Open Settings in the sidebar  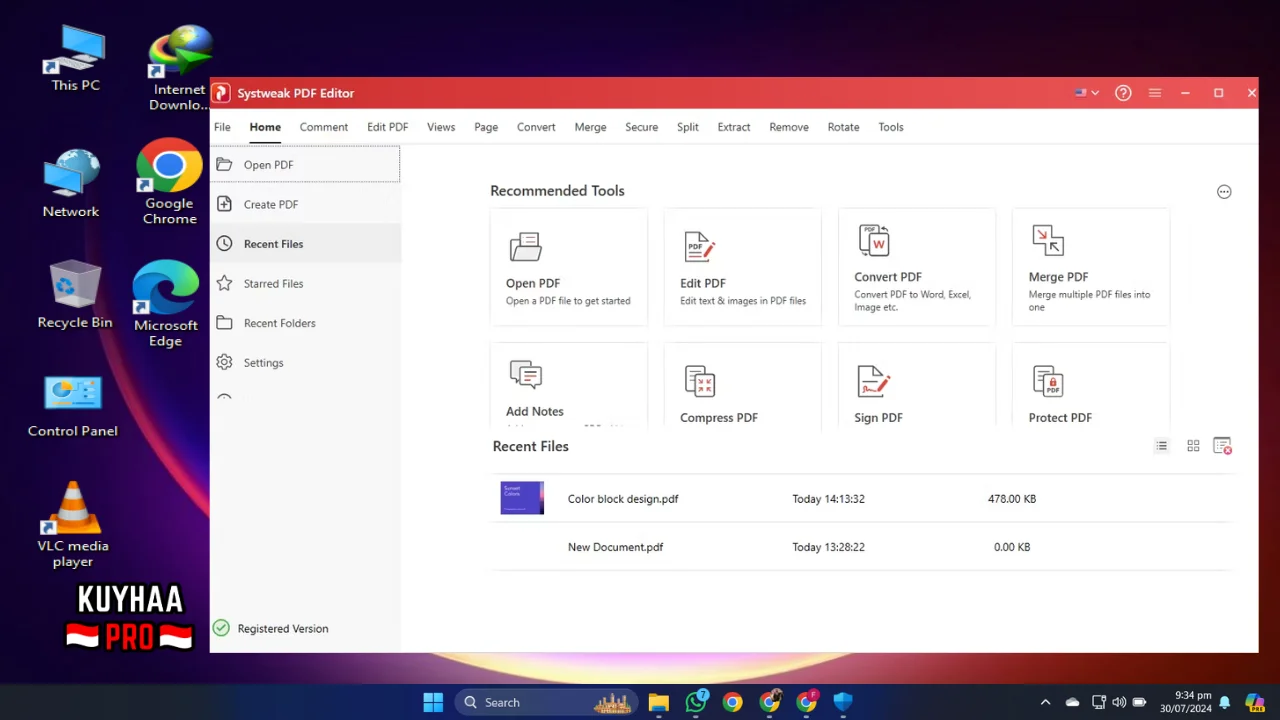pos(305,362)
